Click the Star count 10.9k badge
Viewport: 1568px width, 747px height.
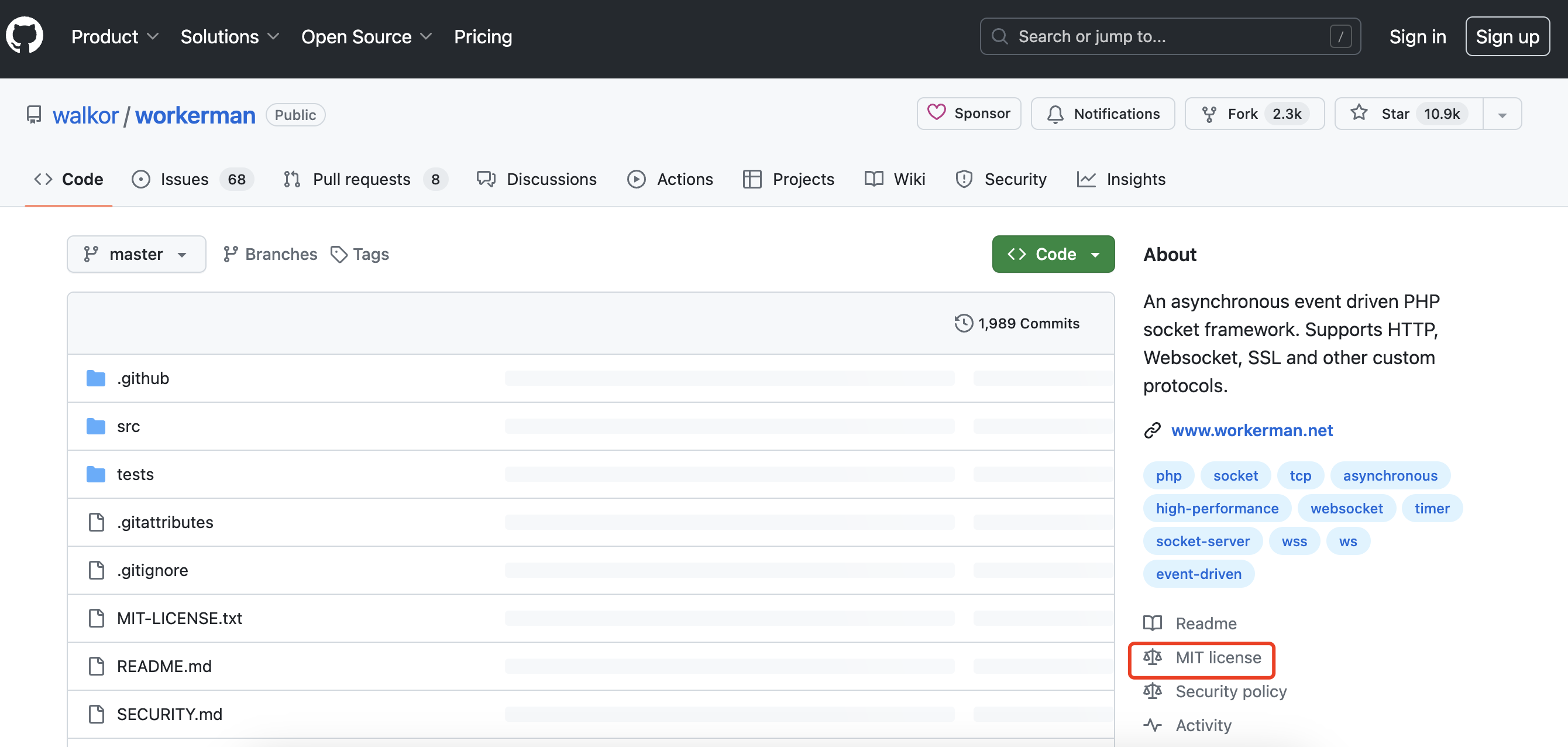click(x=1442, y=114)
